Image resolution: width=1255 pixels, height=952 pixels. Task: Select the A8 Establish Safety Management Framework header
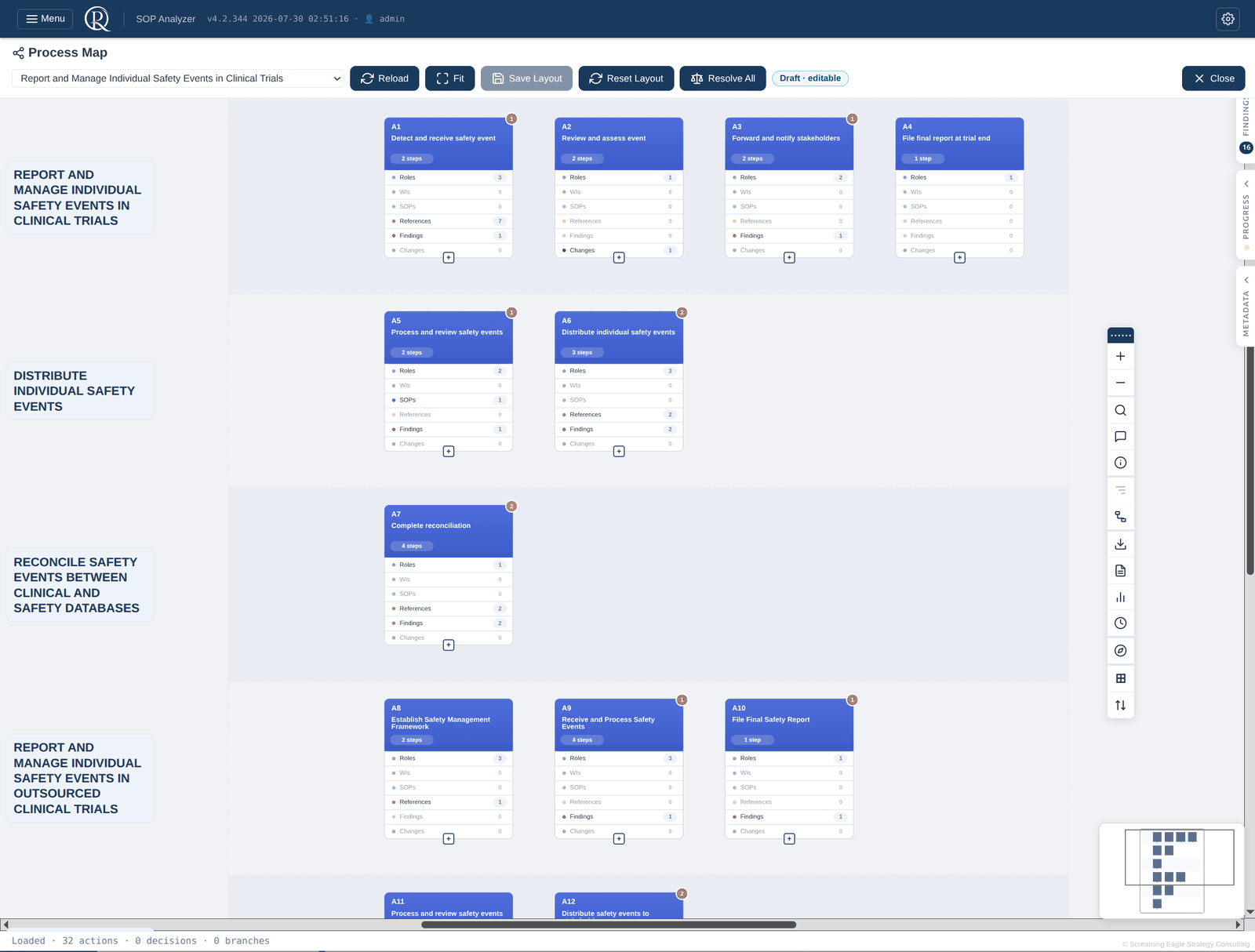449,725
